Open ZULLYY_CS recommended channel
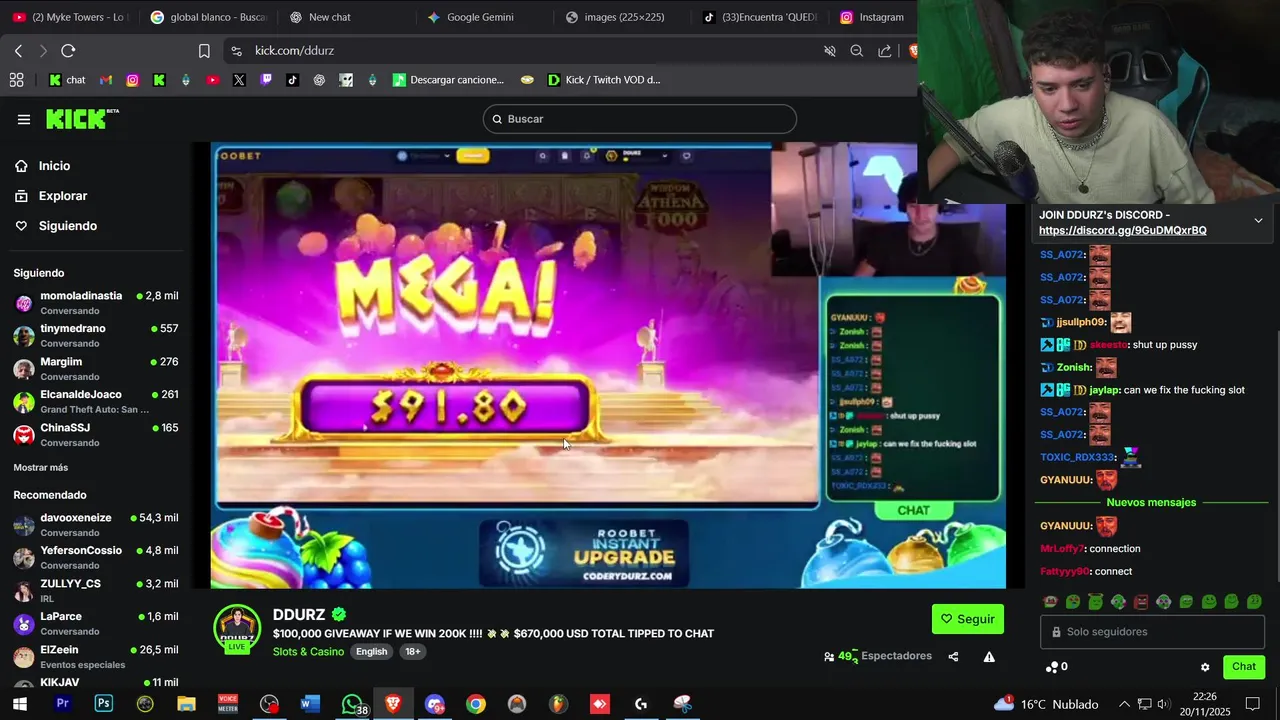Screen dimensions: 1280x720 coord(96,591)
